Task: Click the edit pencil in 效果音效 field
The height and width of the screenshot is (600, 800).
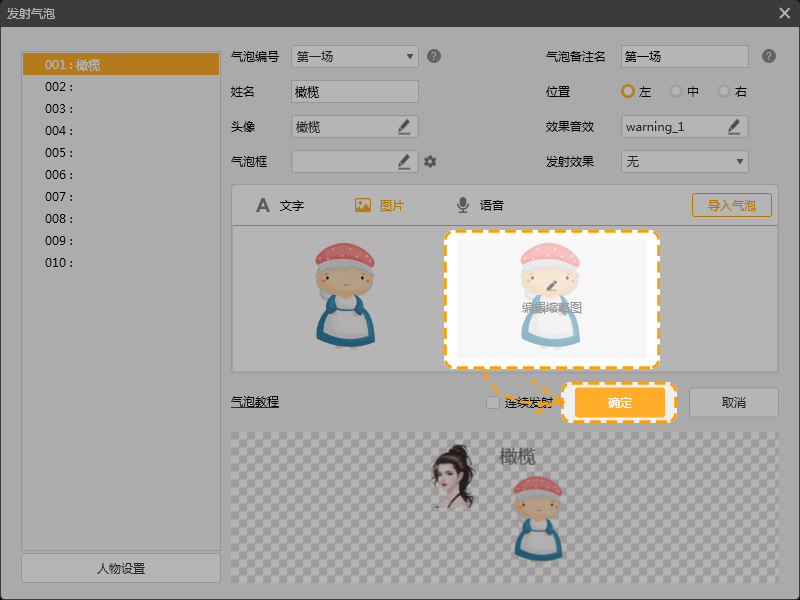Action: pos(734,127)
